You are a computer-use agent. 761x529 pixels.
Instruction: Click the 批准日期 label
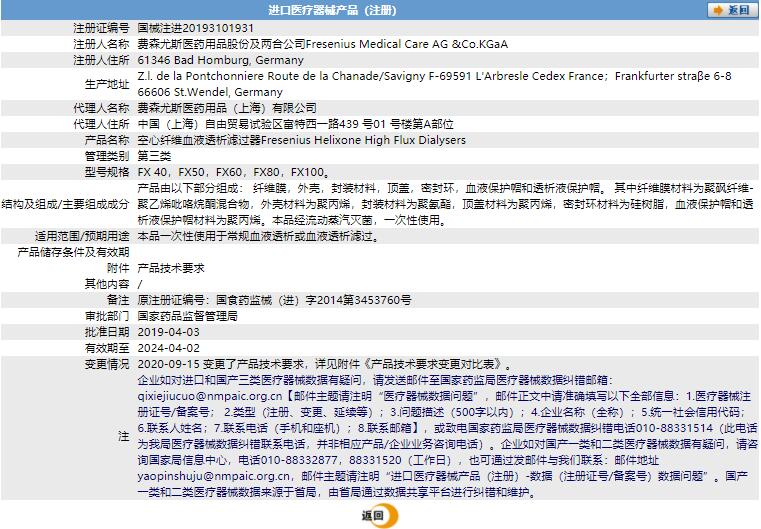pos(107,332)
